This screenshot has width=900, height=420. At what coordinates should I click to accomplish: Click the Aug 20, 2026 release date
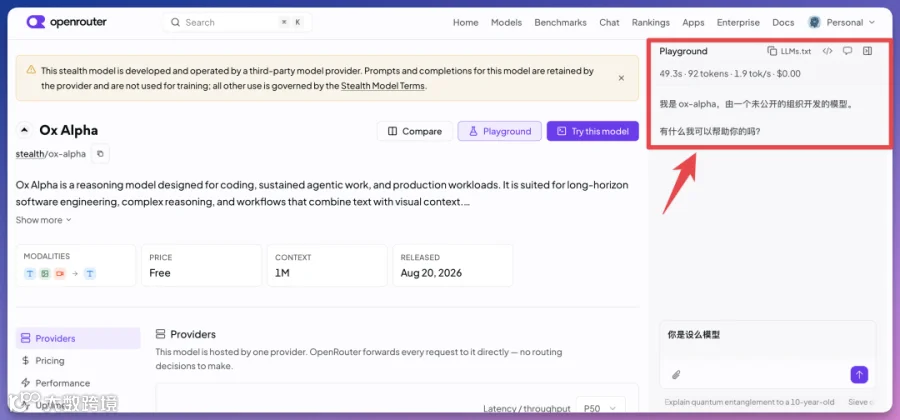click(x=431, y=273)
